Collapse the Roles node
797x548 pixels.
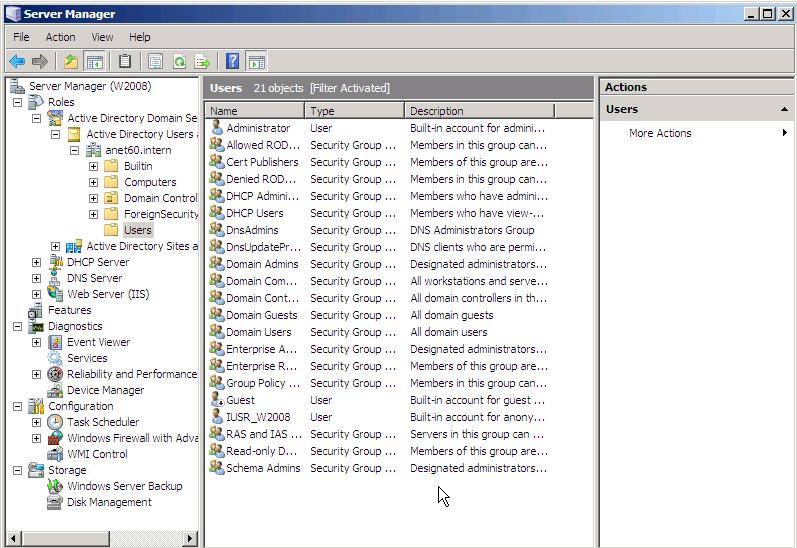(17, 102)
